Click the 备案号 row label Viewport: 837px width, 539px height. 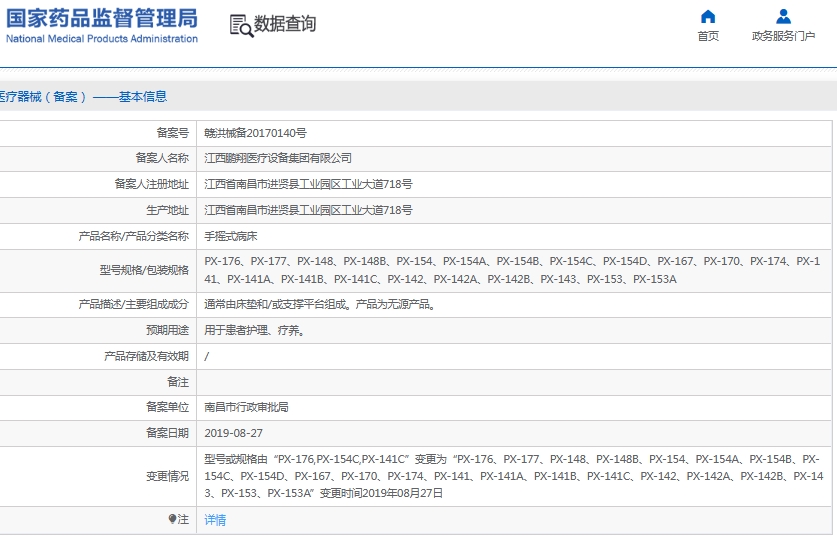[x=172, y=133]
